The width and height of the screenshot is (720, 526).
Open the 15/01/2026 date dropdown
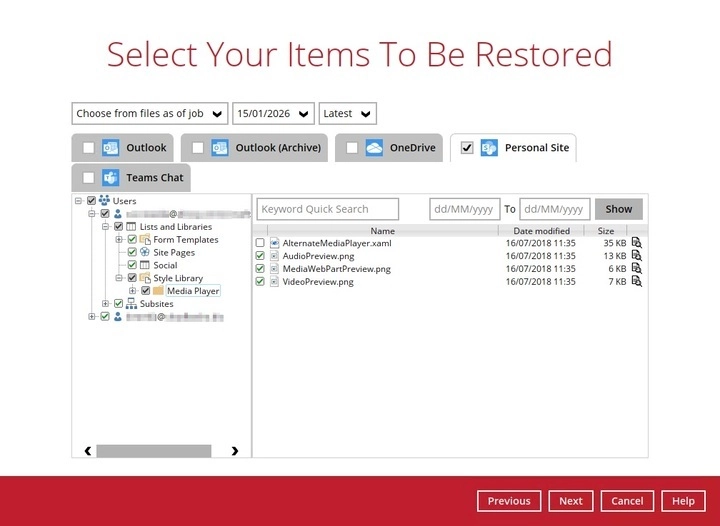(273, 113)
